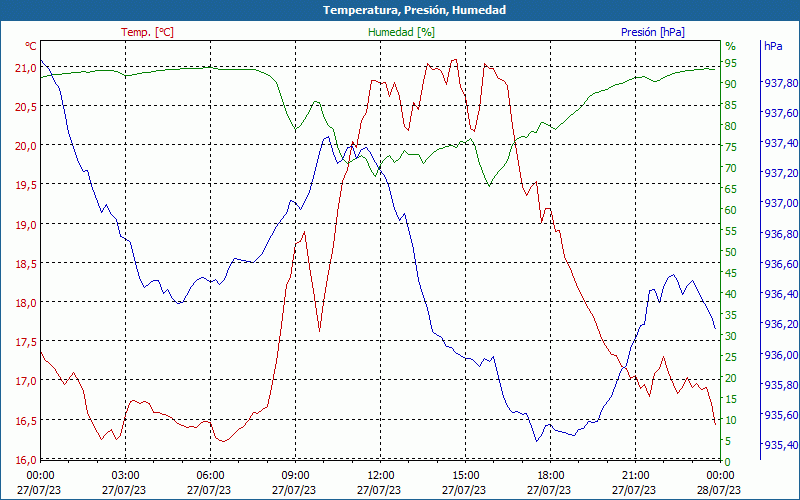
Task: Click the 00:00 27/07/23 time axis label
Action: pyautogui.click(x=39, y=483)
